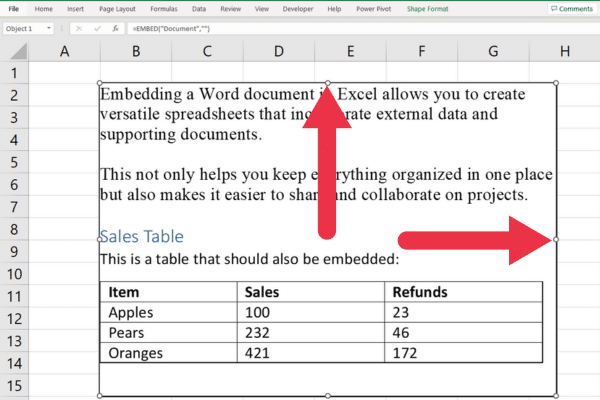Select row 10 header
Viewport: 600px width, 400px height.
coord(14,274)
